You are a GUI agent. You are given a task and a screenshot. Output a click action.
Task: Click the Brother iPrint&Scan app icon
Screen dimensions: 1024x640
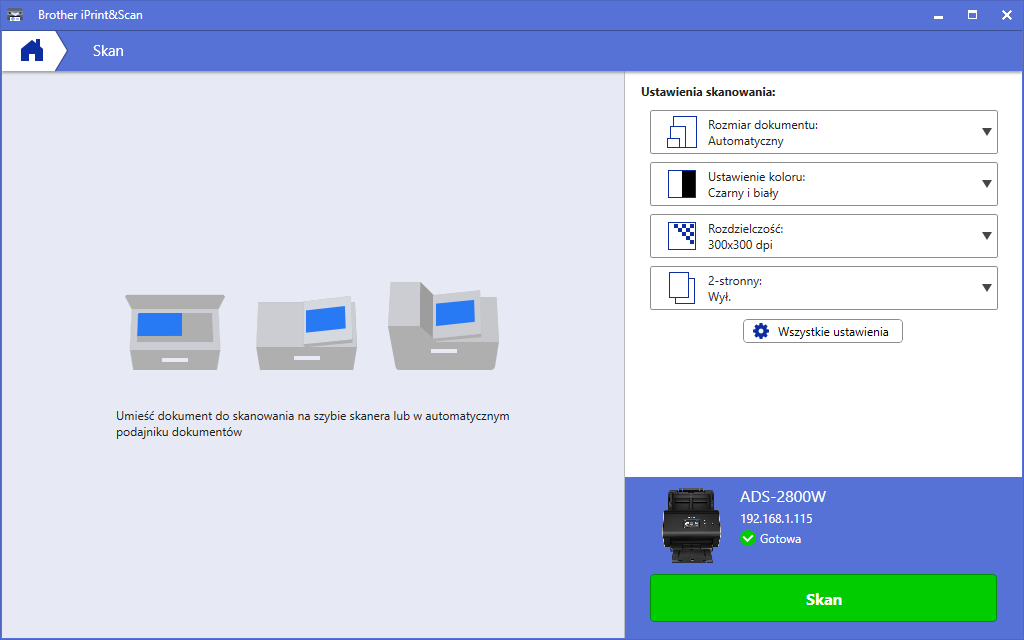click(15, 14)
